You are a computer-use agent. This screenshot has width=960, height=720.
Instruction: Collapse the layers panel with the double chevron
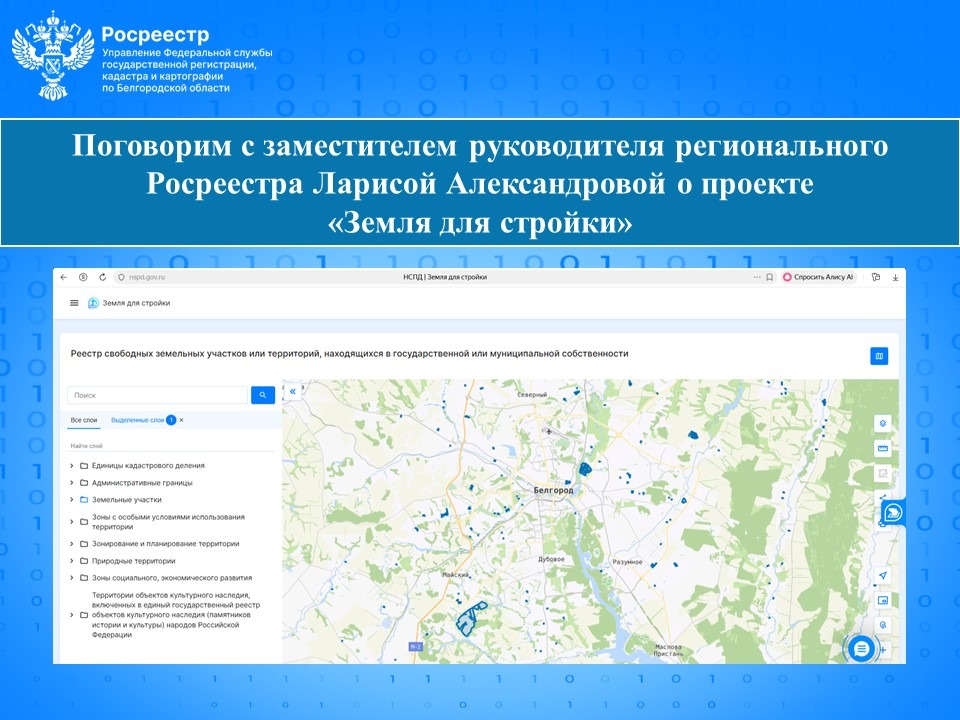pyautogui.click(x=293, y=391)
